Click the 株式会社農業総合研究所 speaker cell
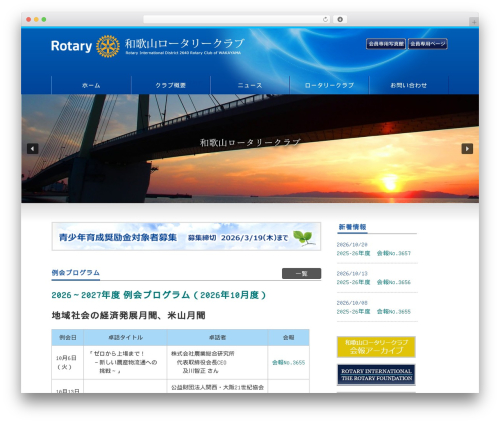Viewport: 500px width, 423px height. coord(217,362)
